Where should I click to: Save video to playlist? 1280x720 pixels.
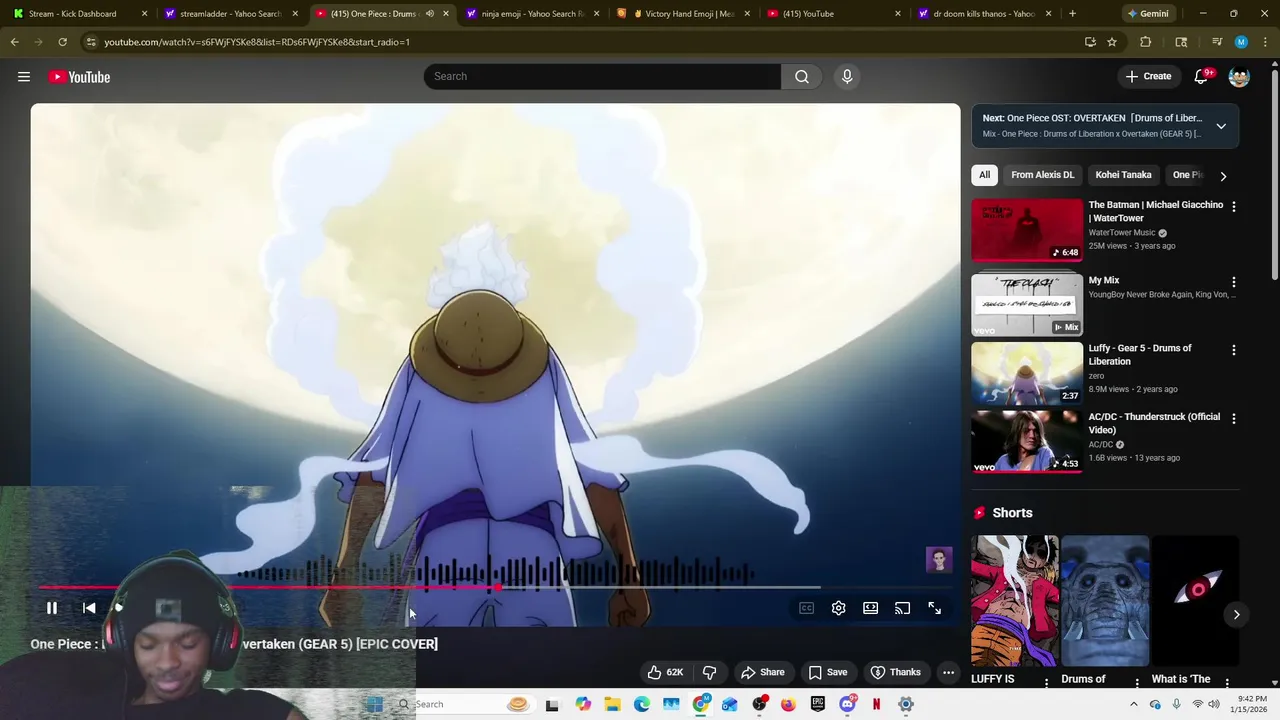[x=828, y=672]
